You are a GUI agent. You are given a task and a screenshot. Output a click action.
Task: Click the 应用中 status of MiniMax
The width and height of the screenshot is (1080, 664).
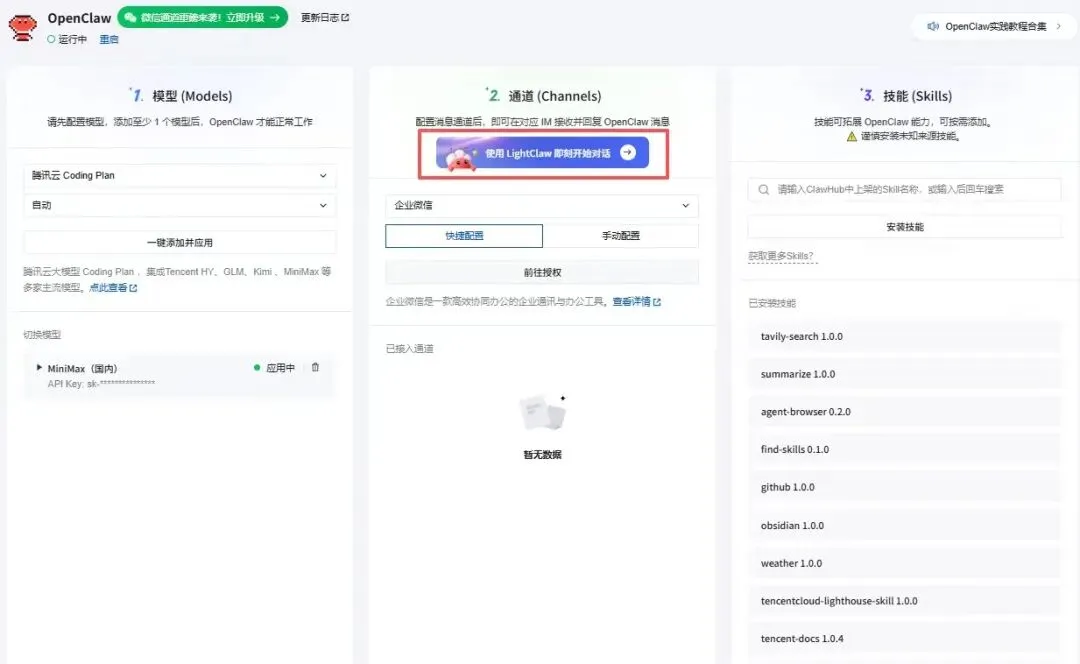point(274,368)
